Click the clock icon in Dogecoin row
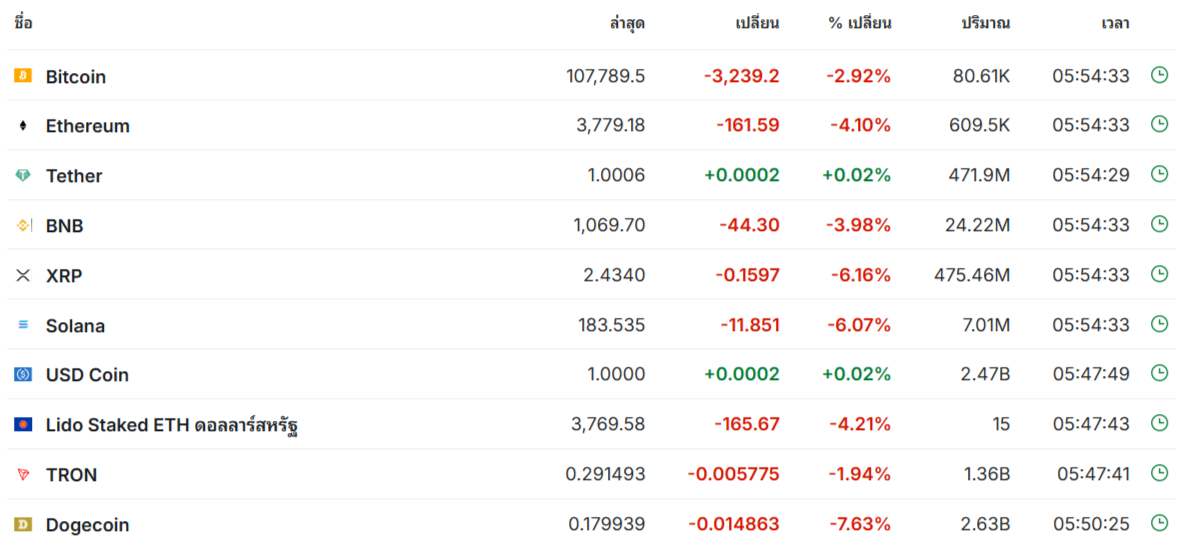 pyautogui.click(x=1159, y=523)
